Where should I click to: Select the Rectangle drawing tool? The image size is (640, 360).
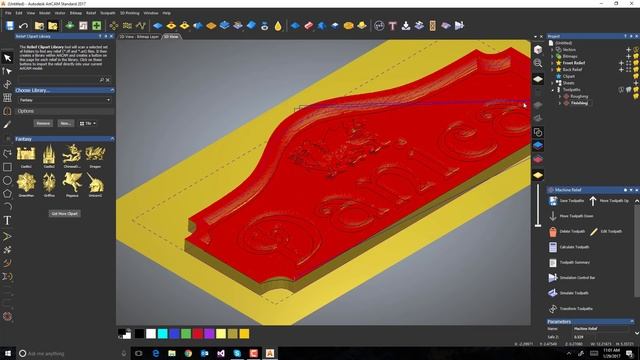pyautogui.click(x=7, y=167)
